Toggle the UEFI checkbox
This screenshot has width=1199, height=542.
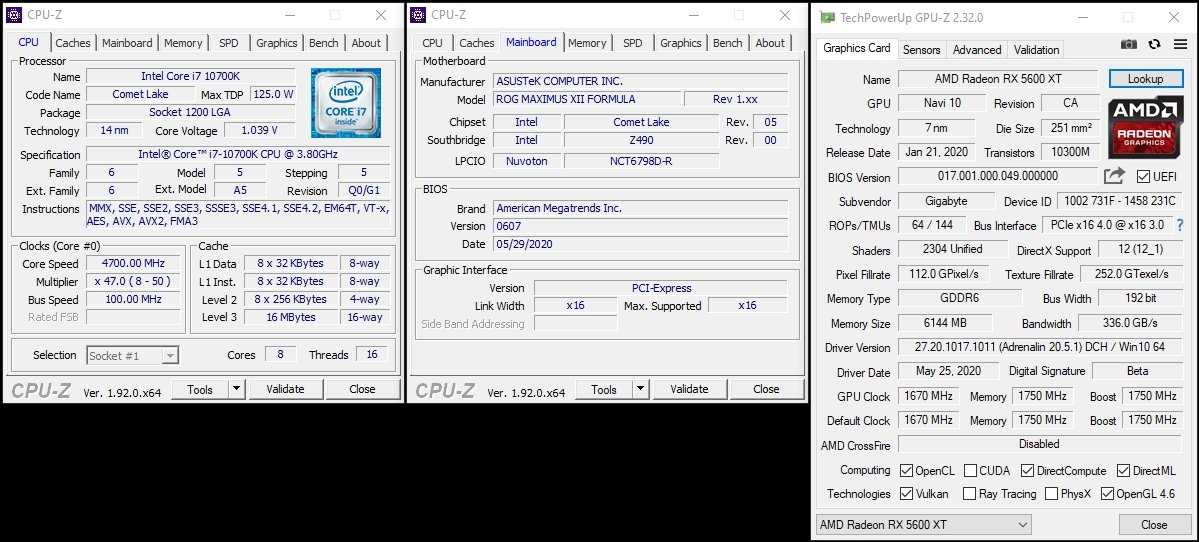tap(1144, 177)
